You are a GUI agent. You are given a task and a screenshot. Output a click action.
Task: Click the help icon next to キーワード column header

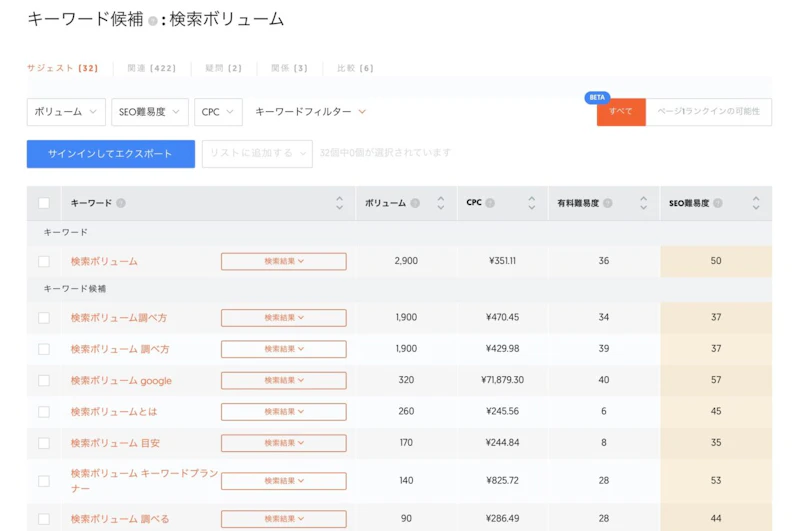tap(120, 203)
